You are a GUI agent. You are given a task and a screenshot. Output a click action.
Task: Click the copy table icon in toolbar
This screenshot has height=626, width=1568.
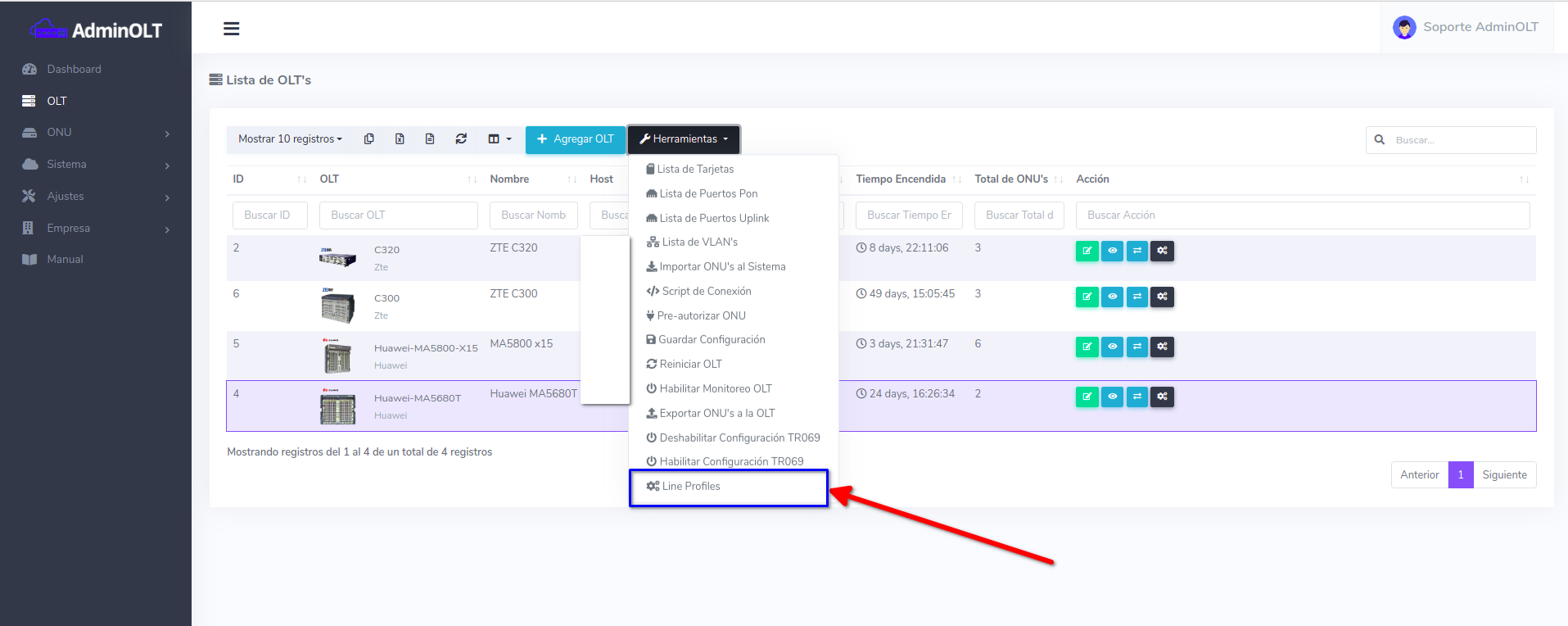369,139
